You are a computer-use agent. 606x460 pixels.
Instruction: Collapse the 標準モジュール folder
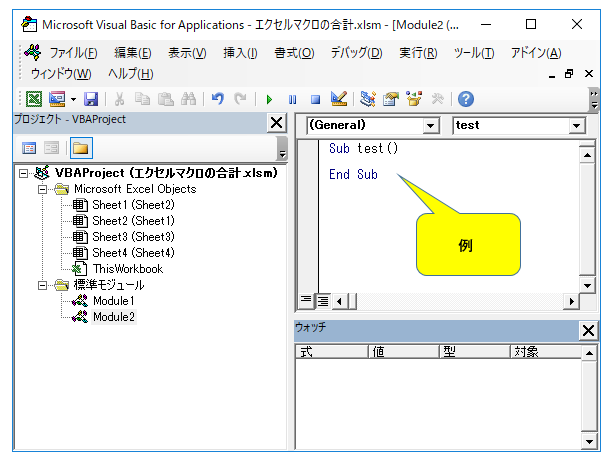tap(42, 286)
